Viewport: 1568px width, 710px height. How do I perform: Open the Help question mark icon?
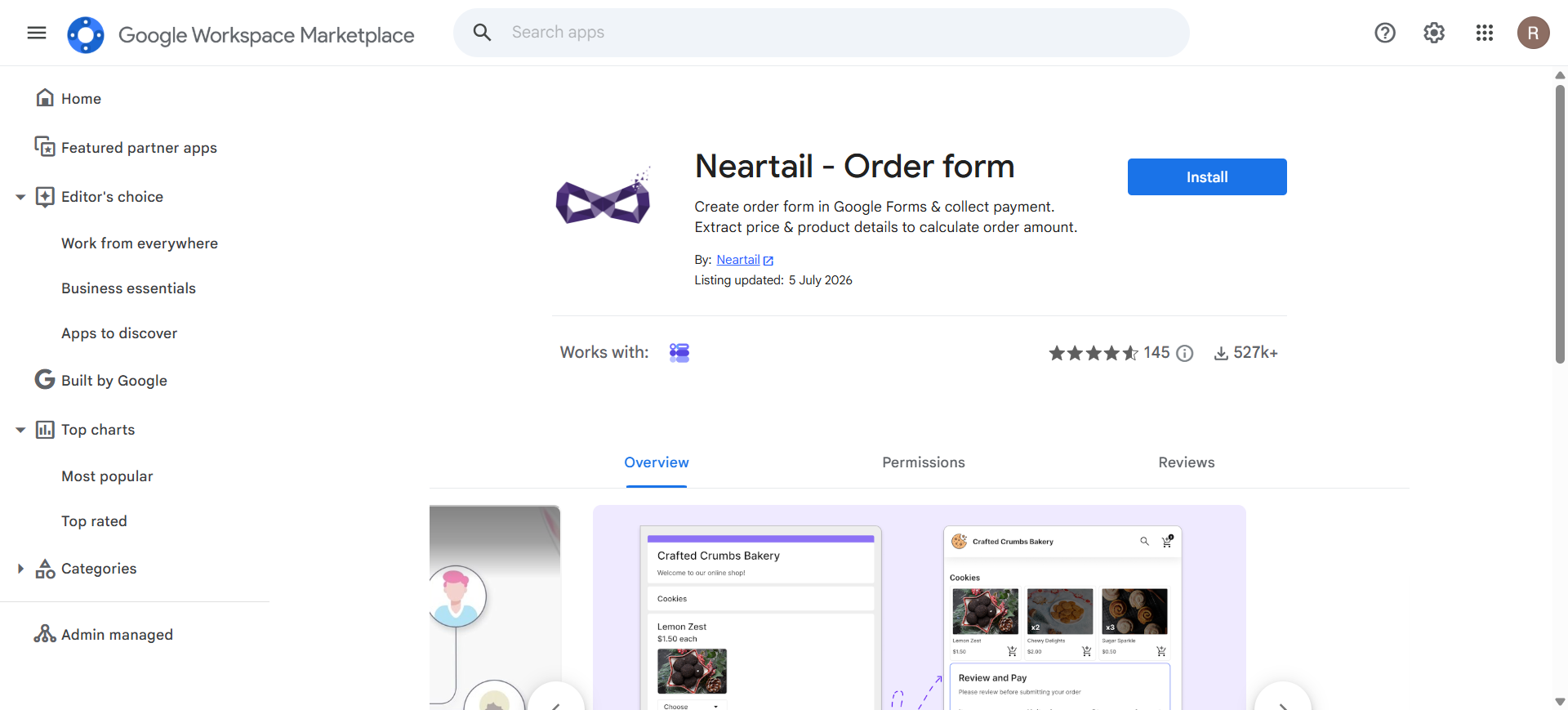(1385, 33)
